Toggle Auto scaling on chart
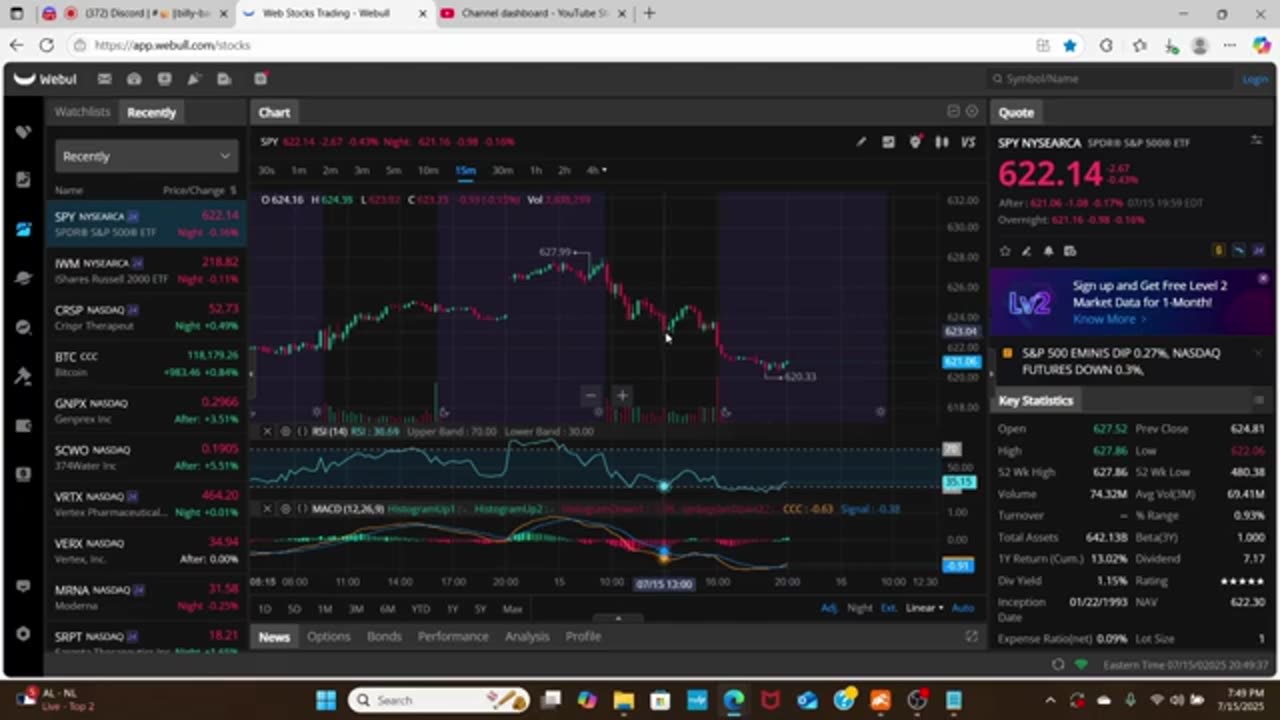1280x720 pixels. [962, 608]
